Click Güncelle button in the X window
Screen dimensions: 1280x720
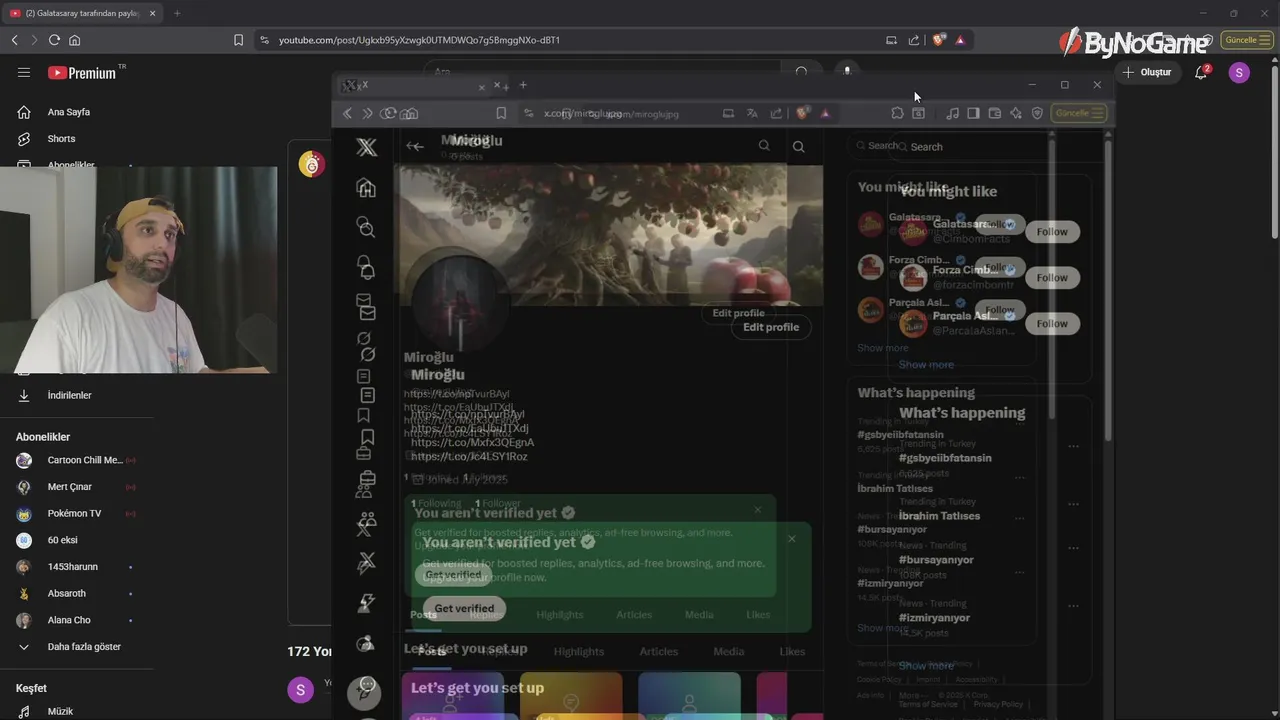[1079, 113]
